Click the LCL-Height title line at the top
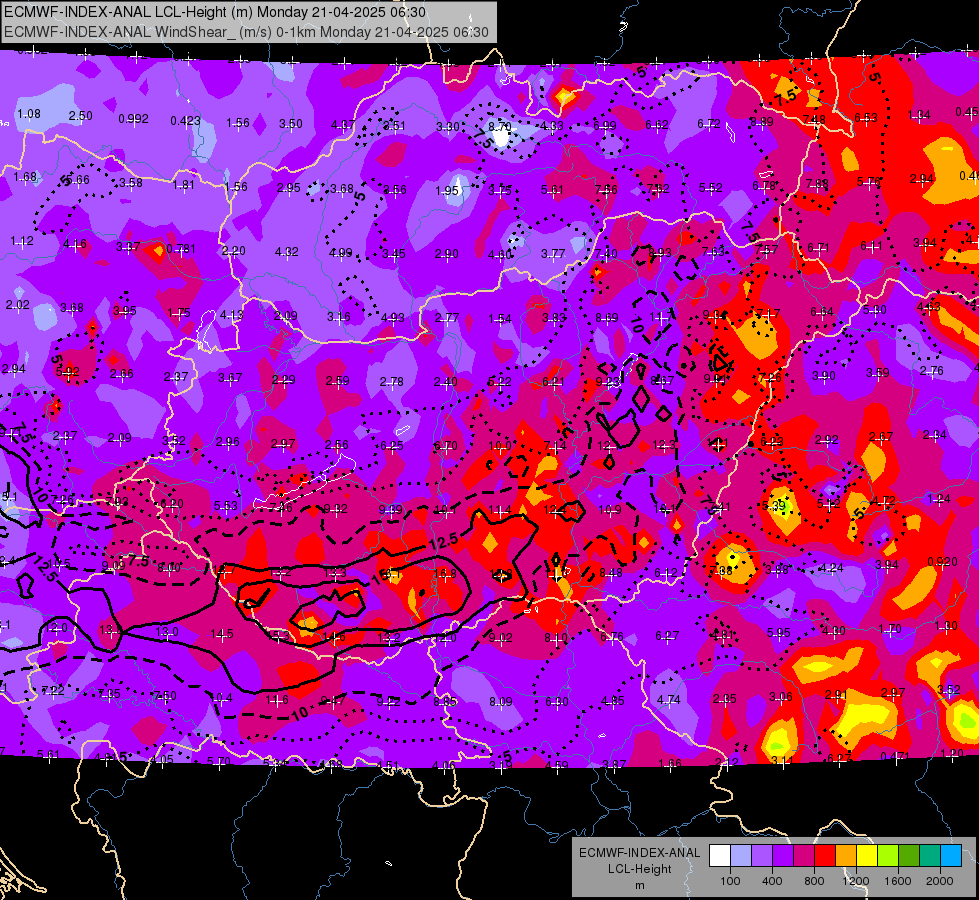The height and width of the screenshot is (900, 979). [215, 12]
